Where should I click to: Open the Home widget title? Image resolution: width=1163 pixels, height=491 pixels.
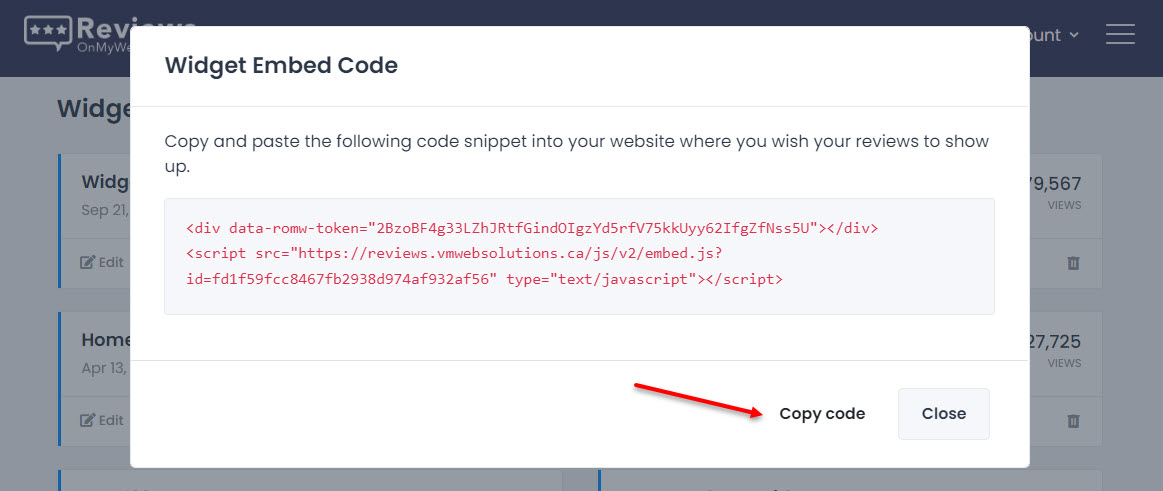coord(106,340)
